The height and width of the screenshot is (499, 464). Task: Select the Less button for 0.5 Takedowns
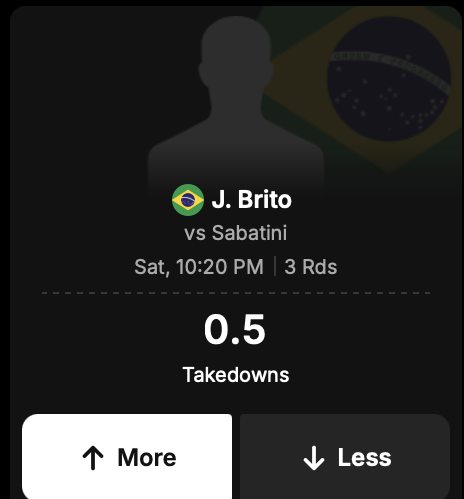[345, 456]
